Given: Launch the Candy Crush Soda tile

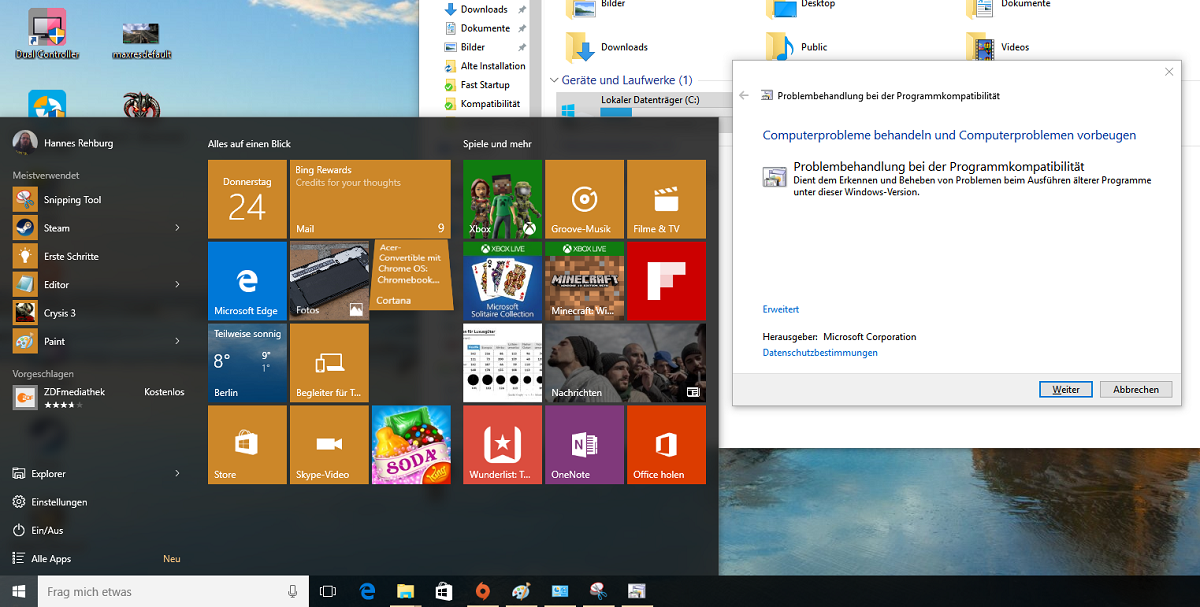Looking at the screenshot, I should (x=411, y=445).
